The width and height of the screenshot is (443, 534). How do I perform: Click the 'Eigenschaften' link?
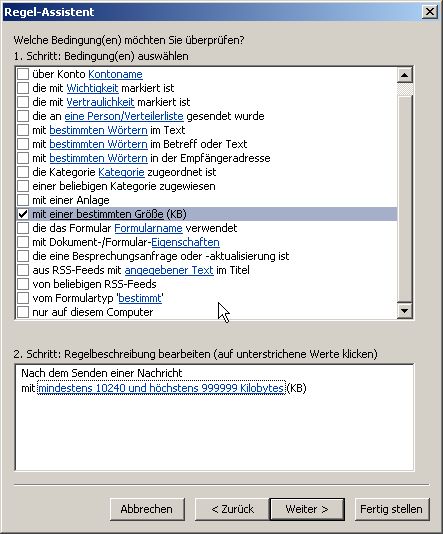point(185,242)
